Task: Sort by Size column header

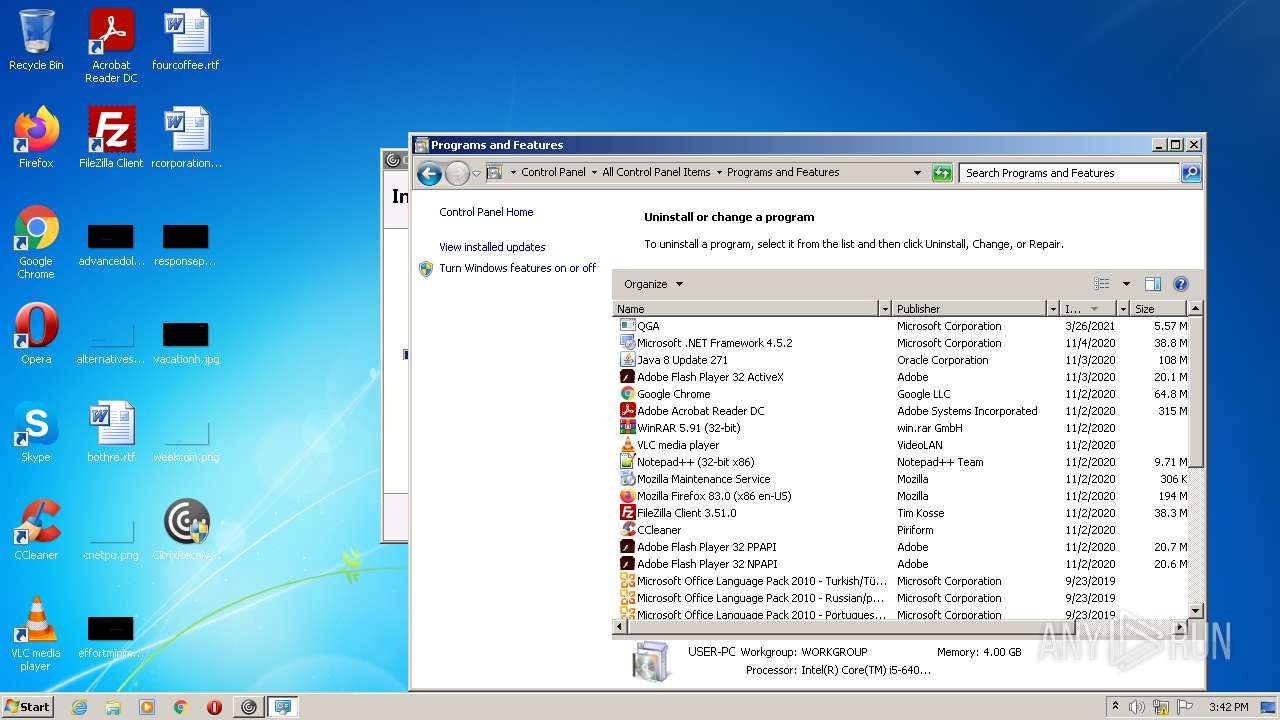Action: point(1158,309)
